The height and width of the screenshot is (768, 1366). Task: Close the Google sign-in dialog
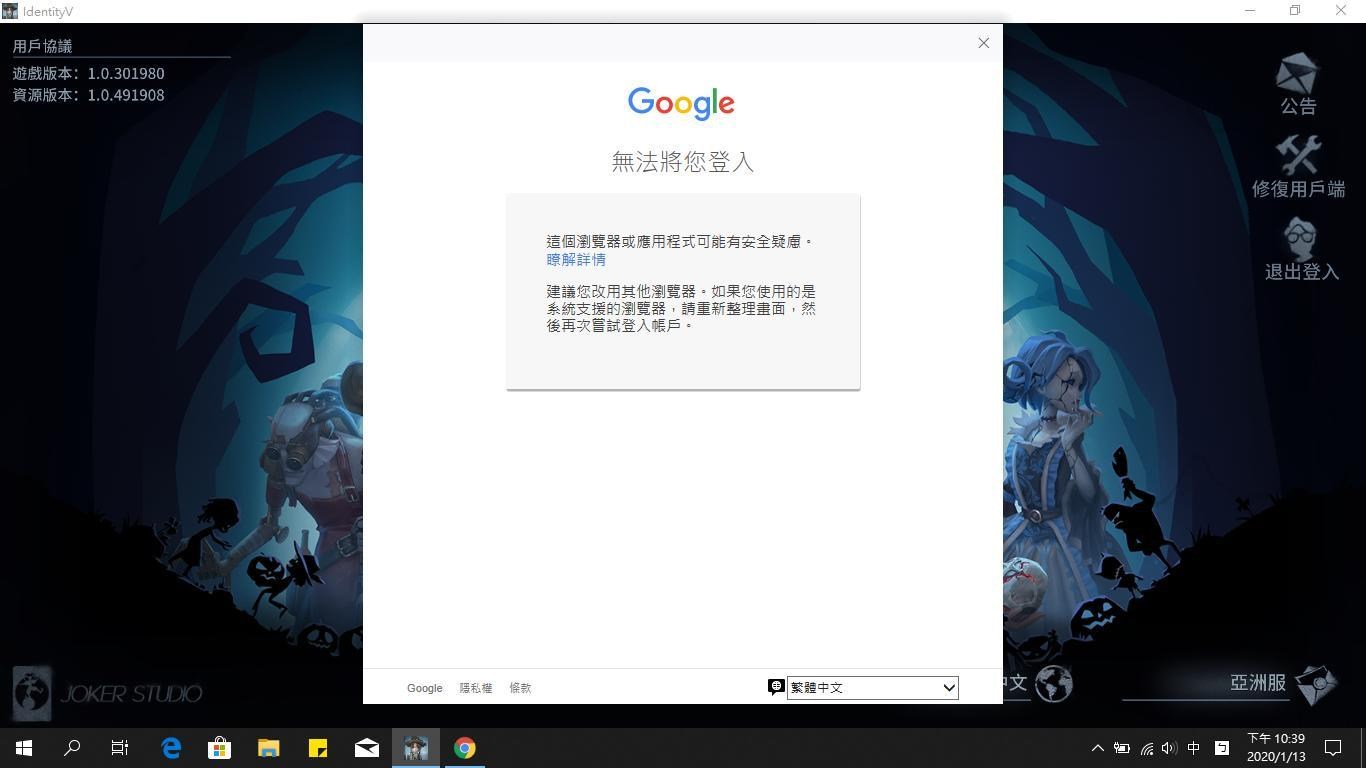pyautogui.click(x=983, y=43)
